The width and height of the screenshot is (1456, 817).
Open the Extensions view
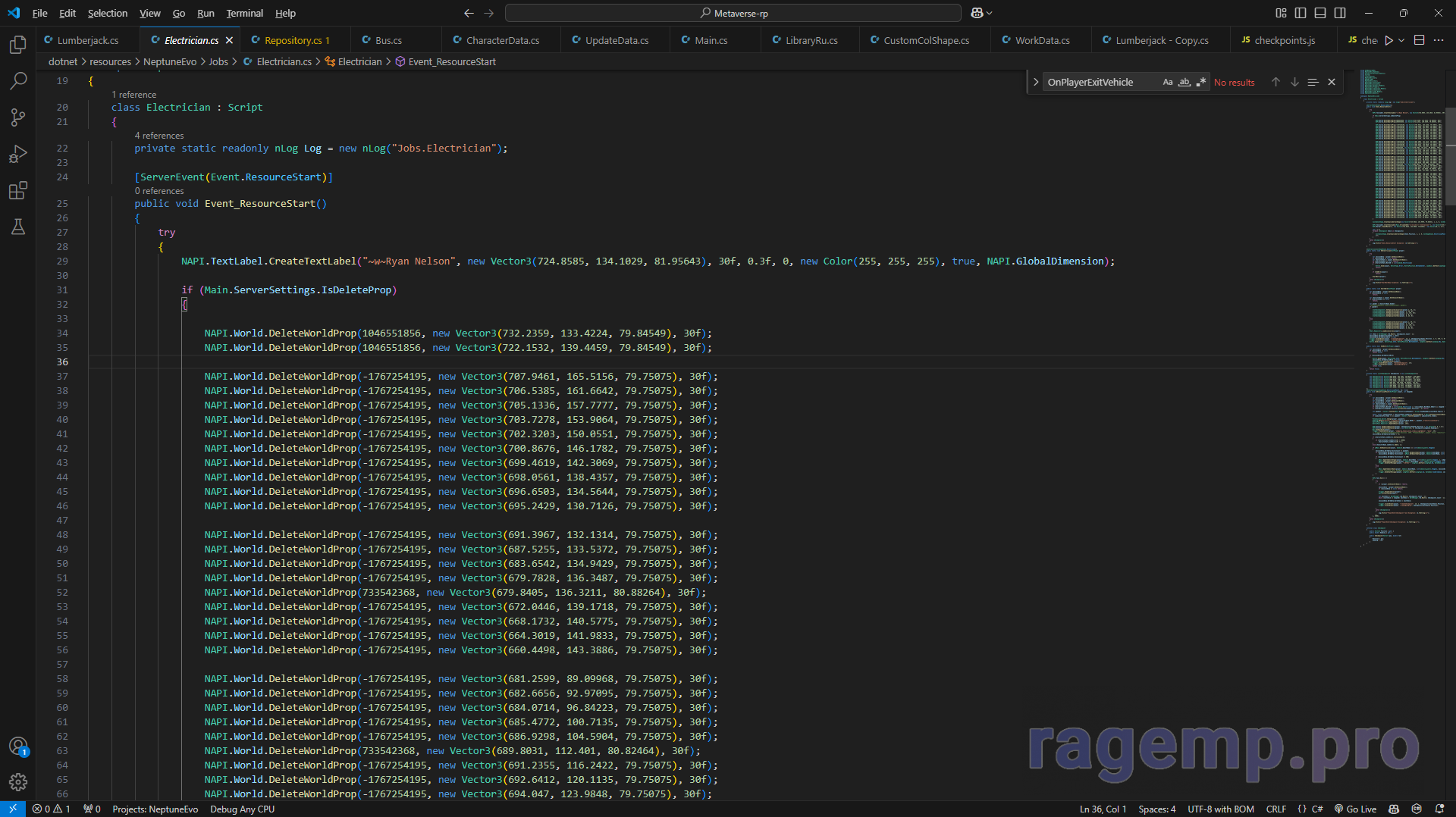18,190
